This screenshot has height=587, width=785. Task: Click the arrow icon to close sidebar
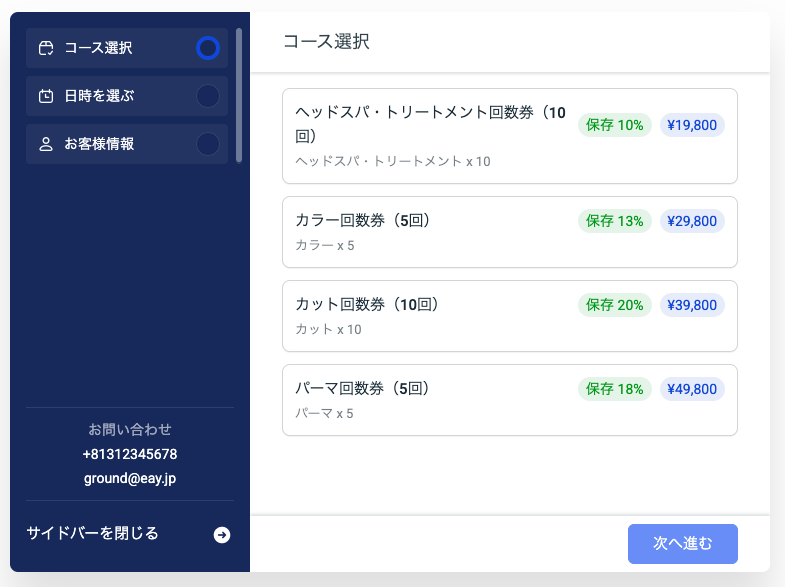(x=222, y=535)
